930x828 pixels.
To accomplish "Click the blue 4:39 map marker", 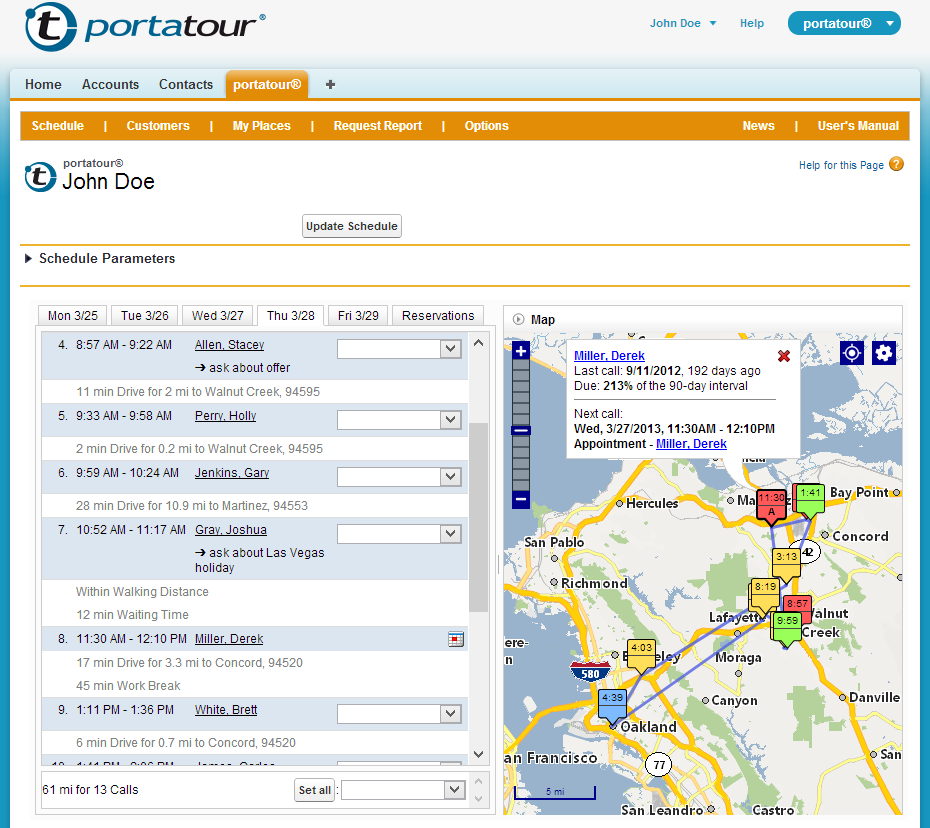I will coord(613,706).
